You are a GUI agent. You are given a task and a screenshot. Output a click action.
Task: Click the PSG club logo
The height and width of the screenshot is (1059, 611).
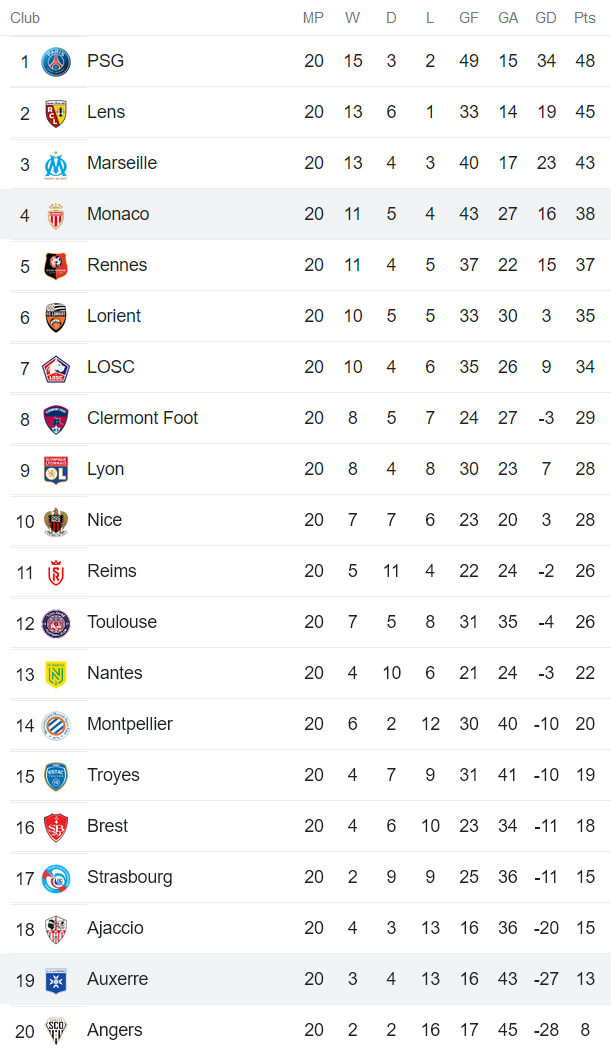coord(56,62)
